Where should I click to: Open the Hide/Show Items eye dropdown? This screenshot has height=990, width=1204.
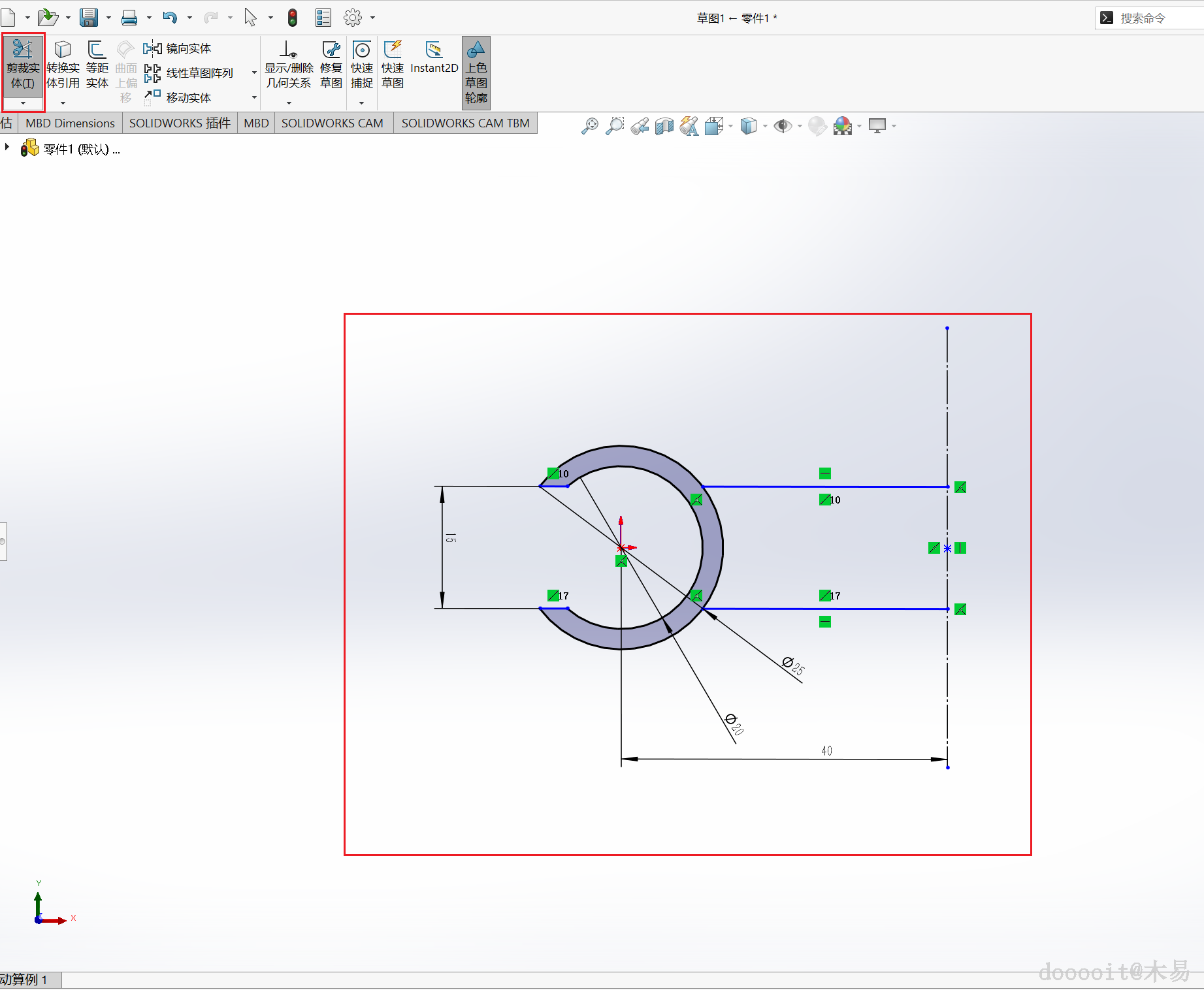tap(799, 126)
